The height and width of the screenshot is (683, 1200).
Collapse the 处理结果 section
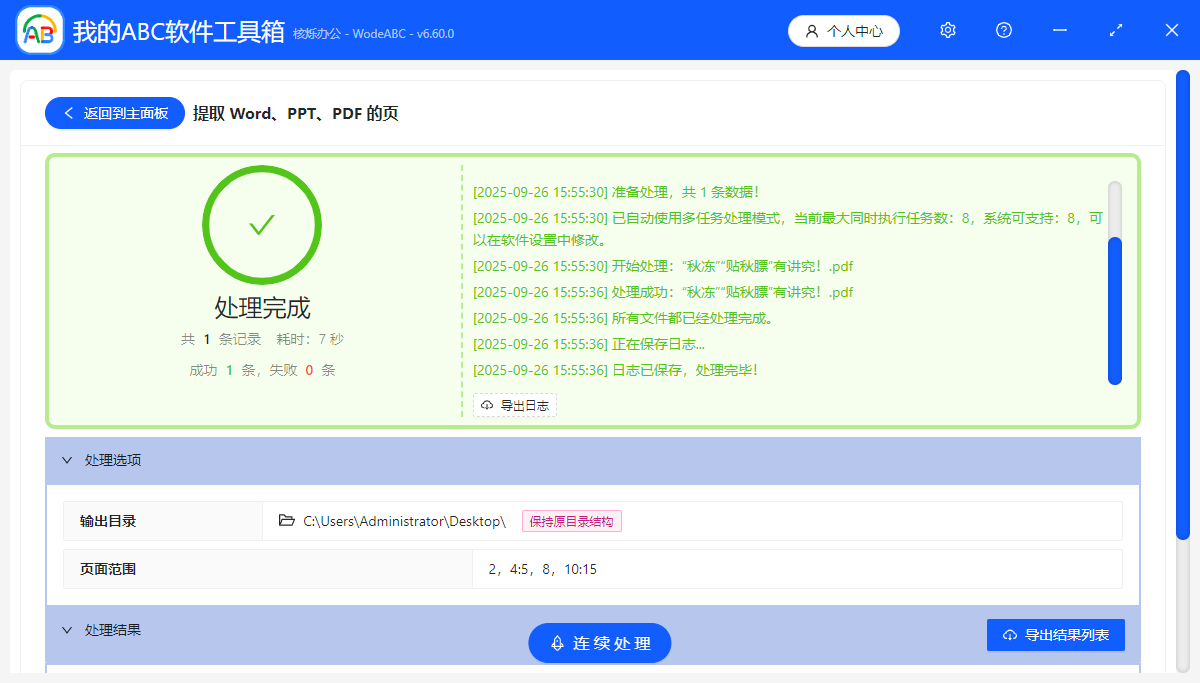click(67, 630)
